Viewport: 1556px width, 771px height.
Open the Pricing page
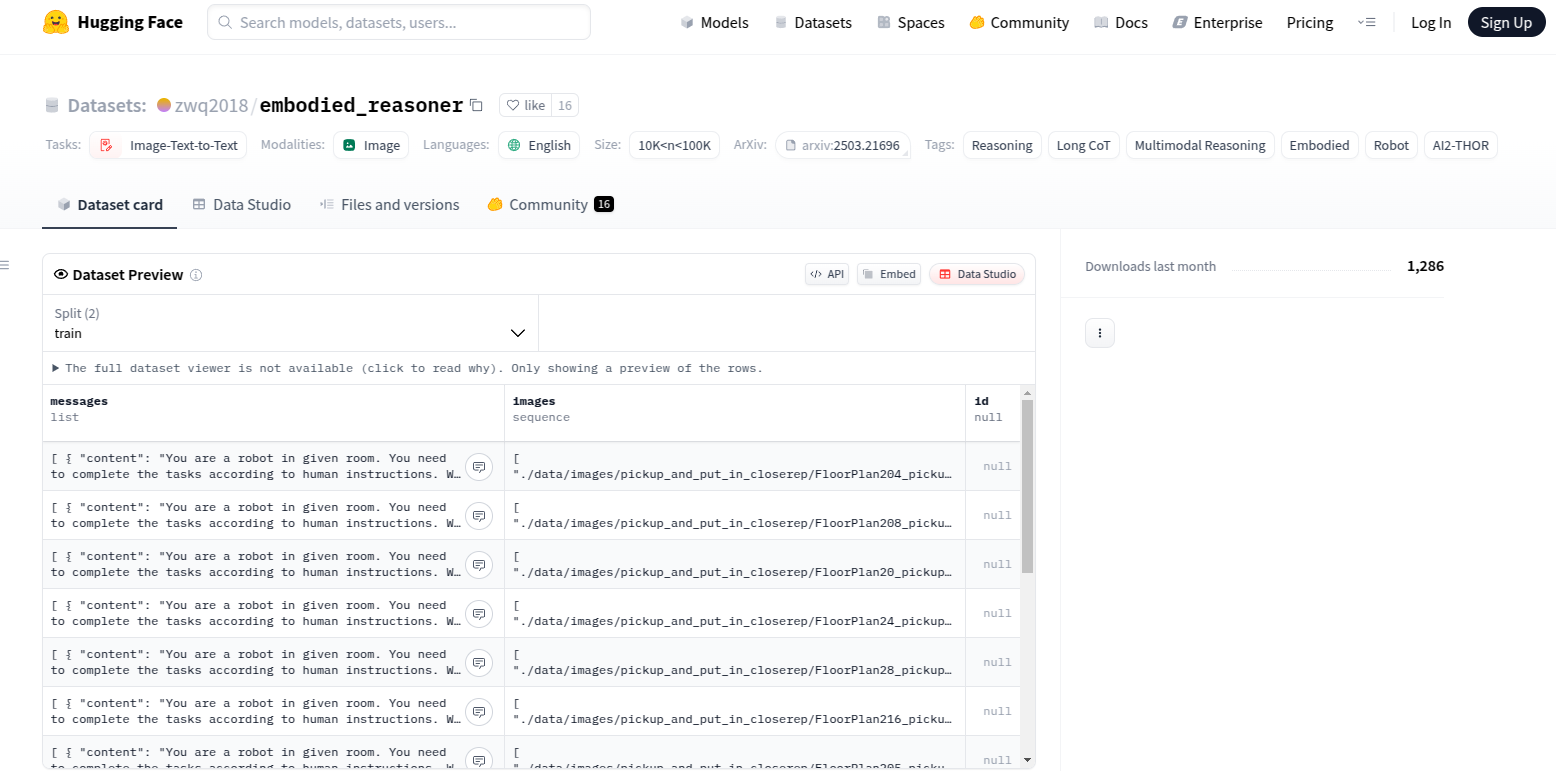(x=1310, y=22)
